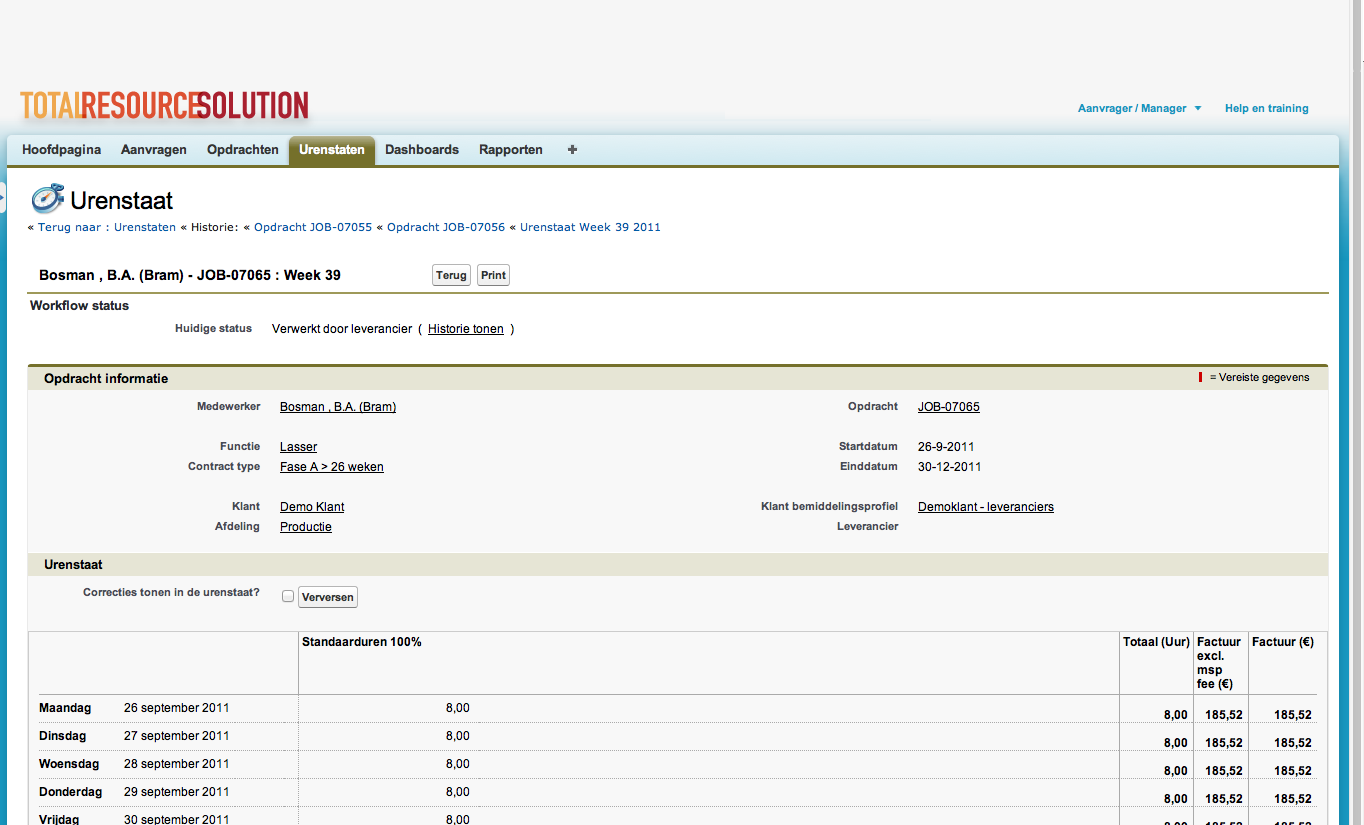Select the Startdatum value 26-9-2011

click(946, 447)
